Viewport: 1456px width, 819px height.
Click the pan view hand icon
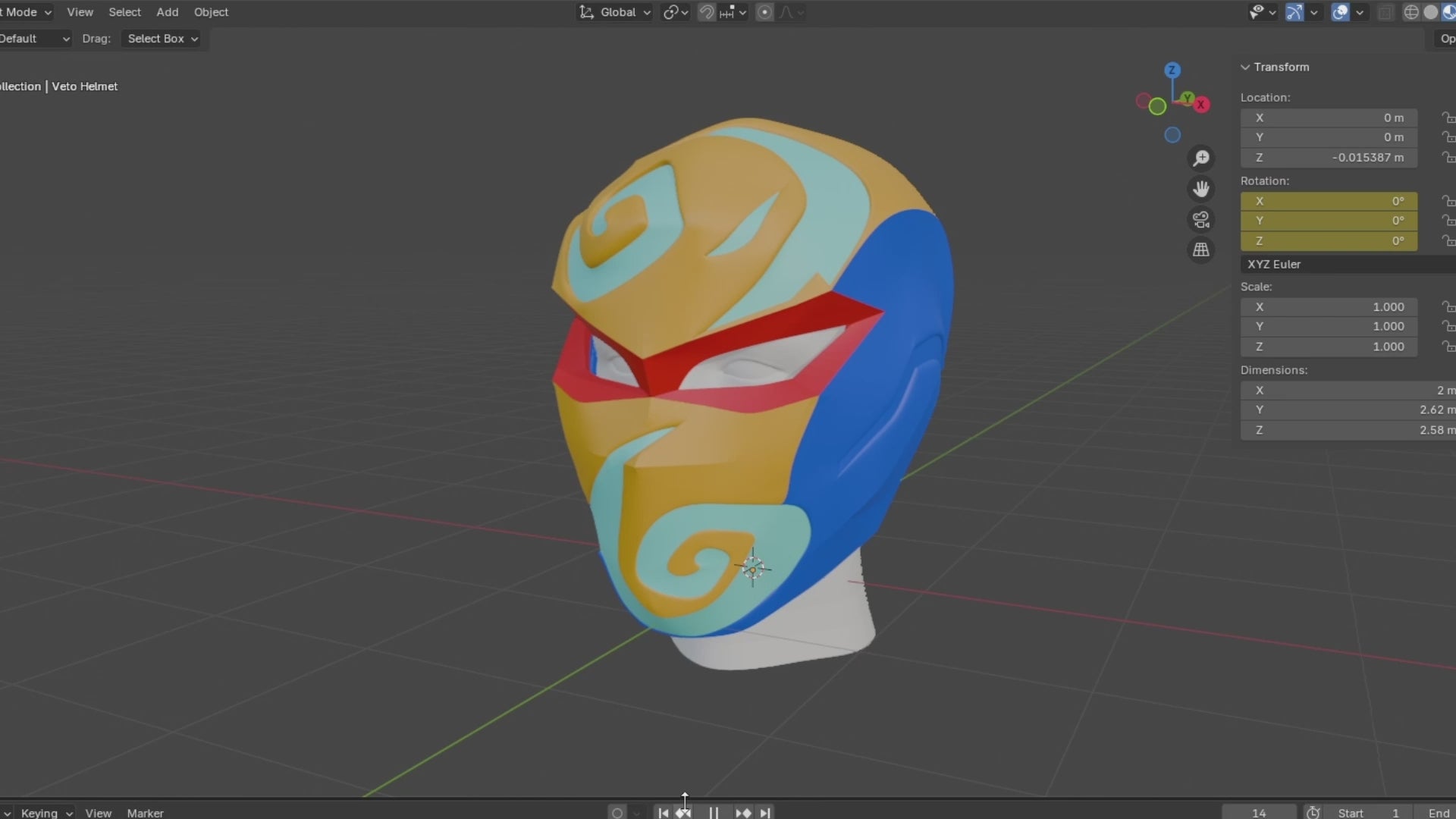click(x=1201, y=189)
